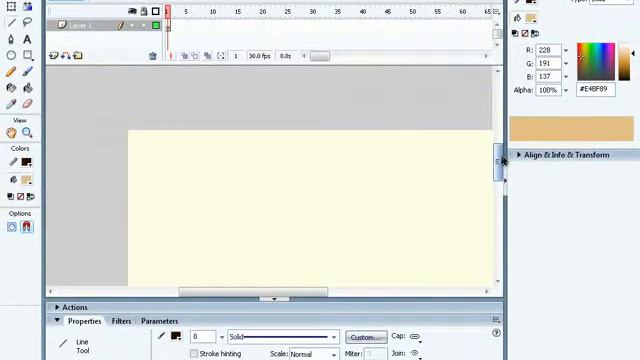Expand the Actions panel
Viewport: 640px width, 360px height.
tap(57, 307)
